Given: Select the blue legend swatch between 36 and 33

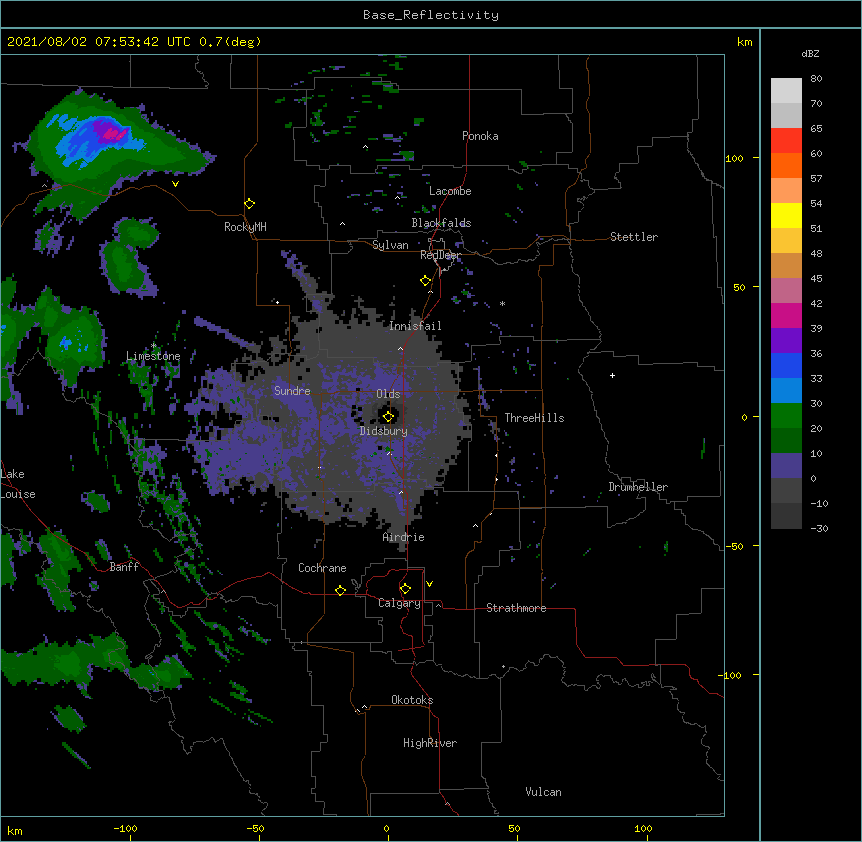Looking at the screenshot, I should 786,365.
